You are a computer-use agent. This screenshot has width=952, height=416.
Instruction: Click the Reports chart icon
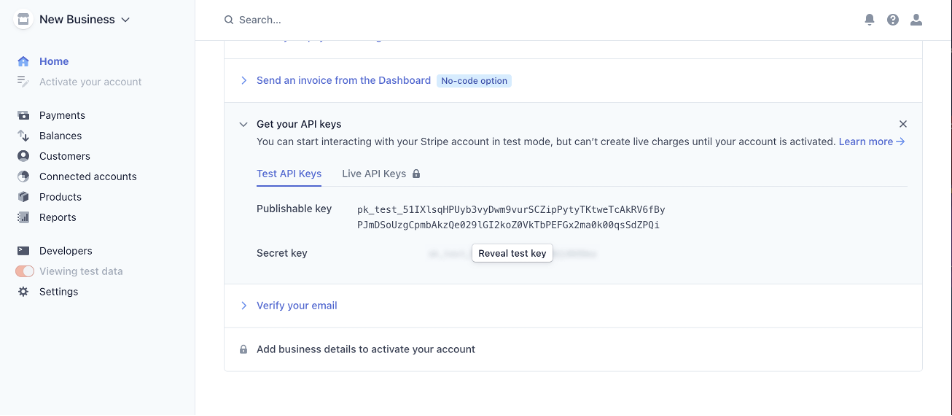coord(23,217)
